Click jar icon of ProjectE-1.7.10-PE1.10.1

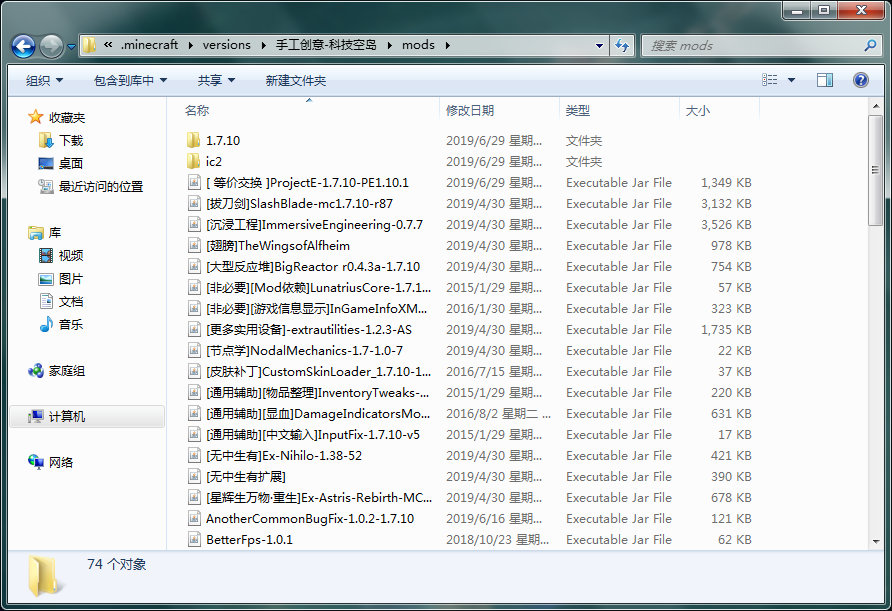194,182
